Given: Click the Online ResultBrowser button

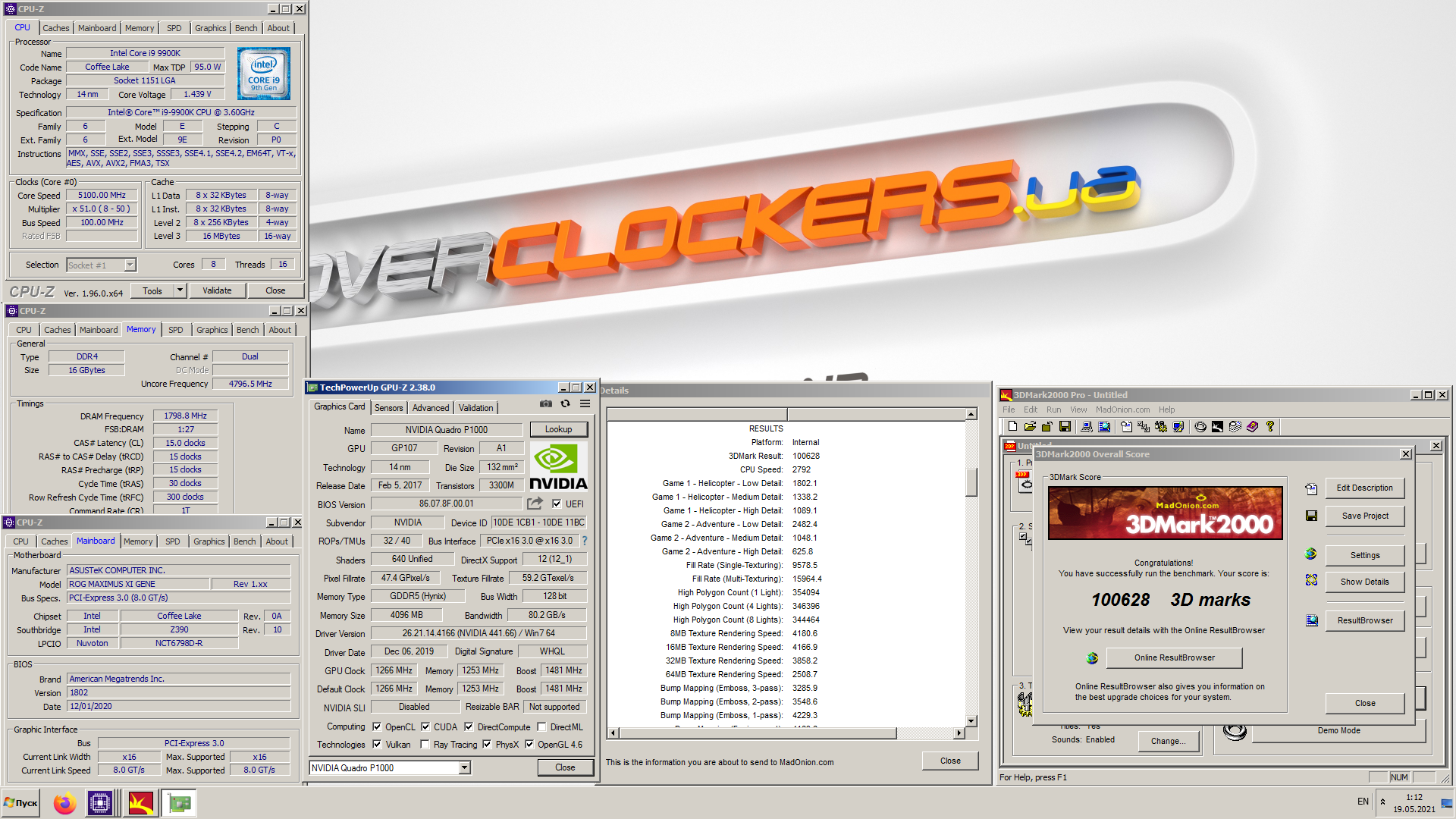Looking at the screenshot, I should click(1174, 658).
